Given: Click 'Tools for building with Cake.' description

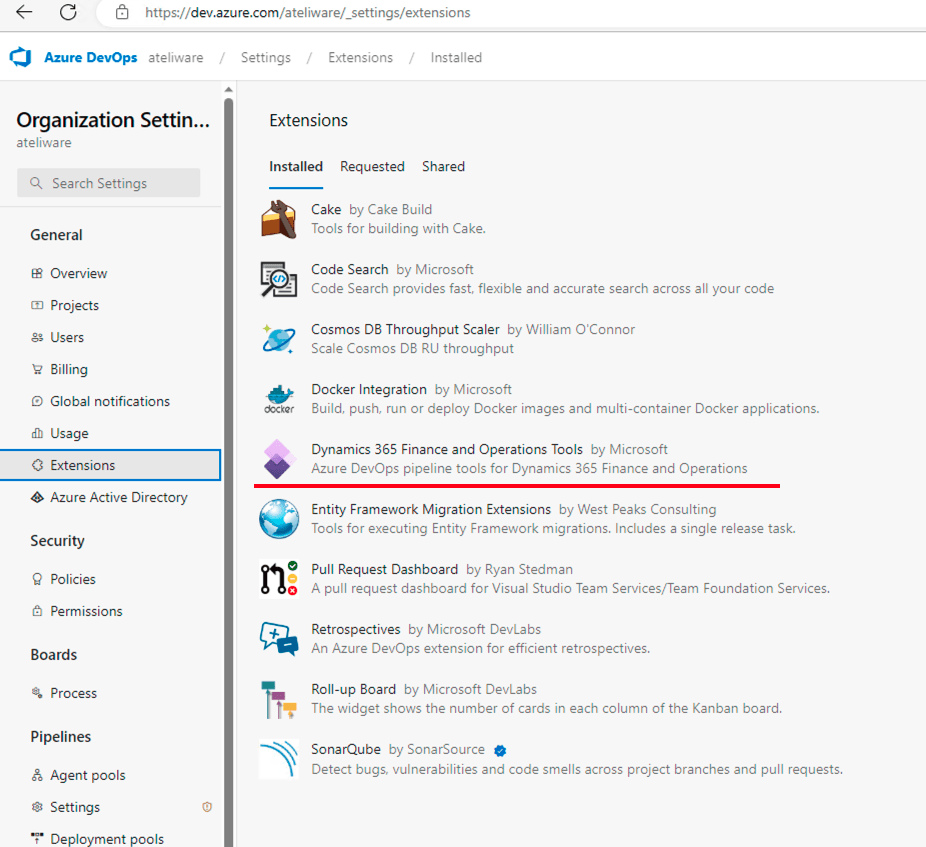Looking at the screenshot, I should pos(399,229).
